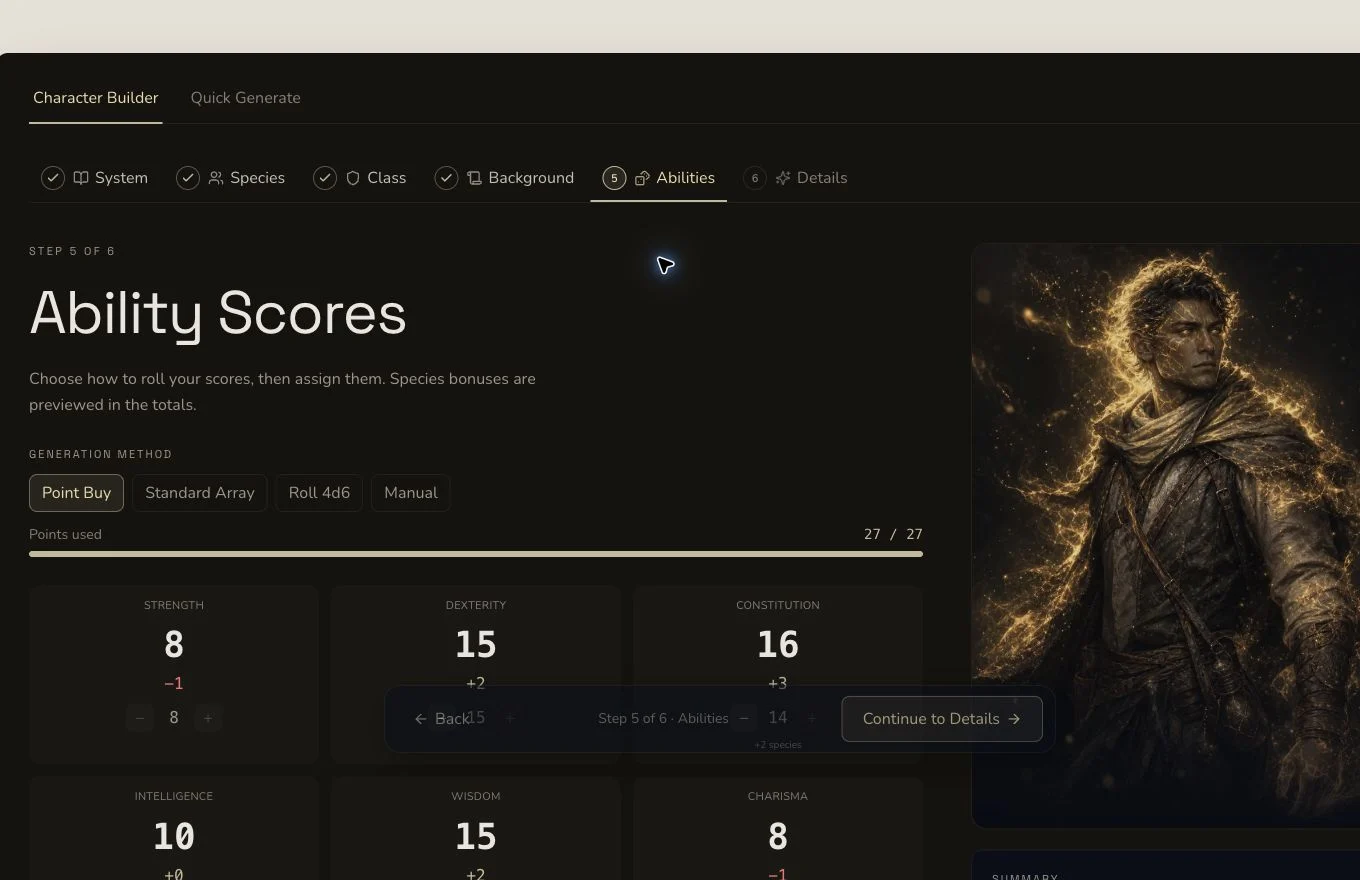Pick Manual generation method
1360x880 pixels.
[411, 493]
